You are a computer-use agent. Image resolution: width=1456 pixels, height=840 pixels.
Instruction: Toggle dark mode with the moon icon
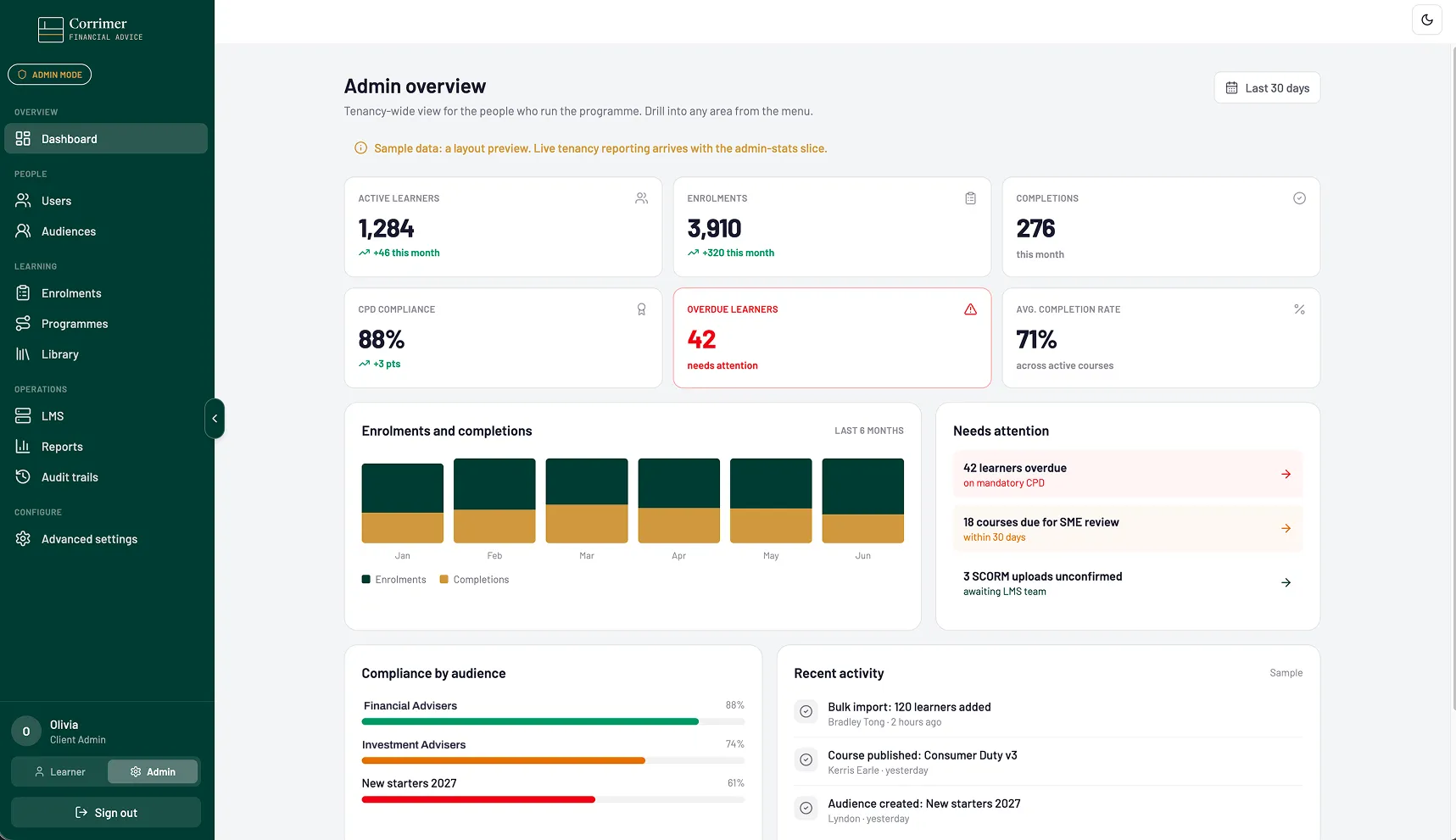(x=1427, y=19)
